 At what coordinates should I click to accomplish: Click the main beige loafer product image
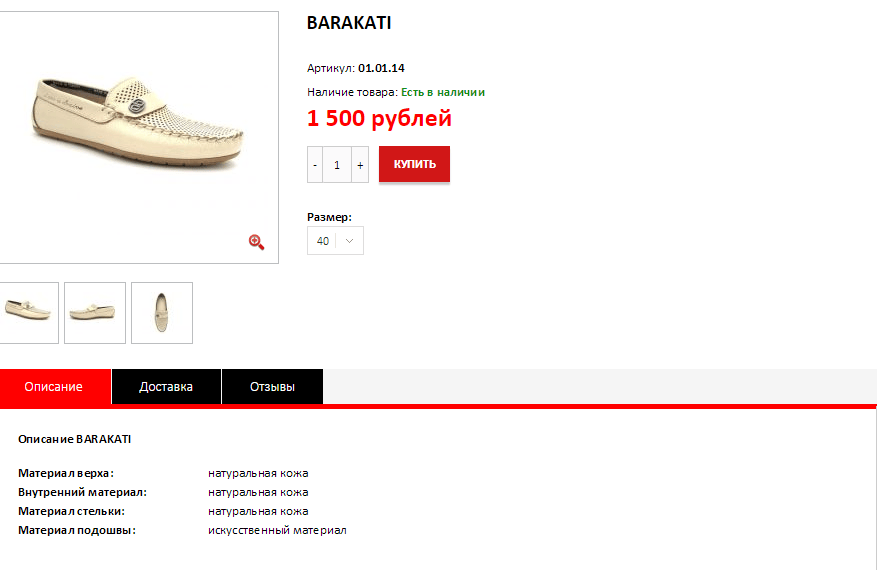(x=136, y=124)
